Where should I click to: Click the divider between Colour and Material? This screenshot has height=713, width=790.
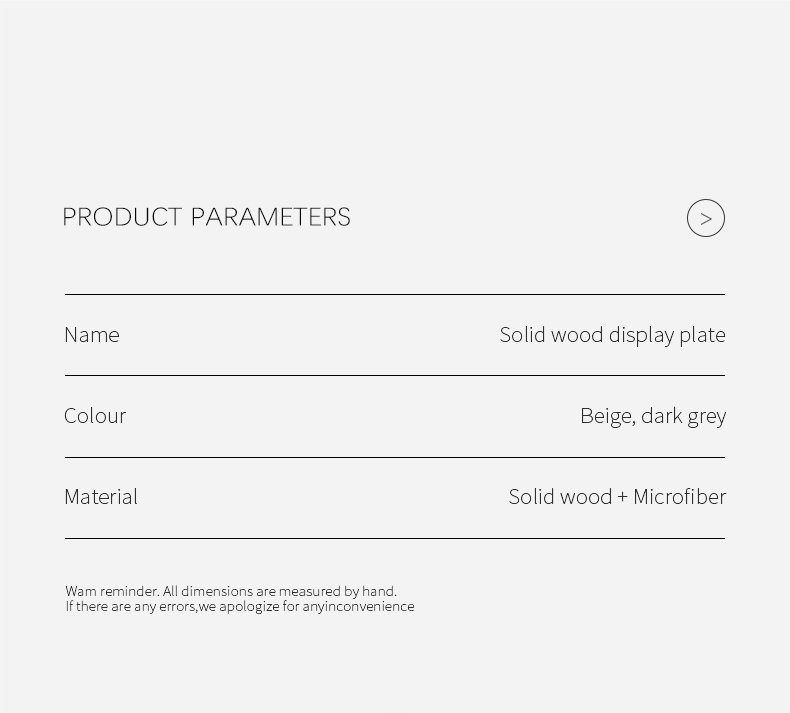point(394,457)
